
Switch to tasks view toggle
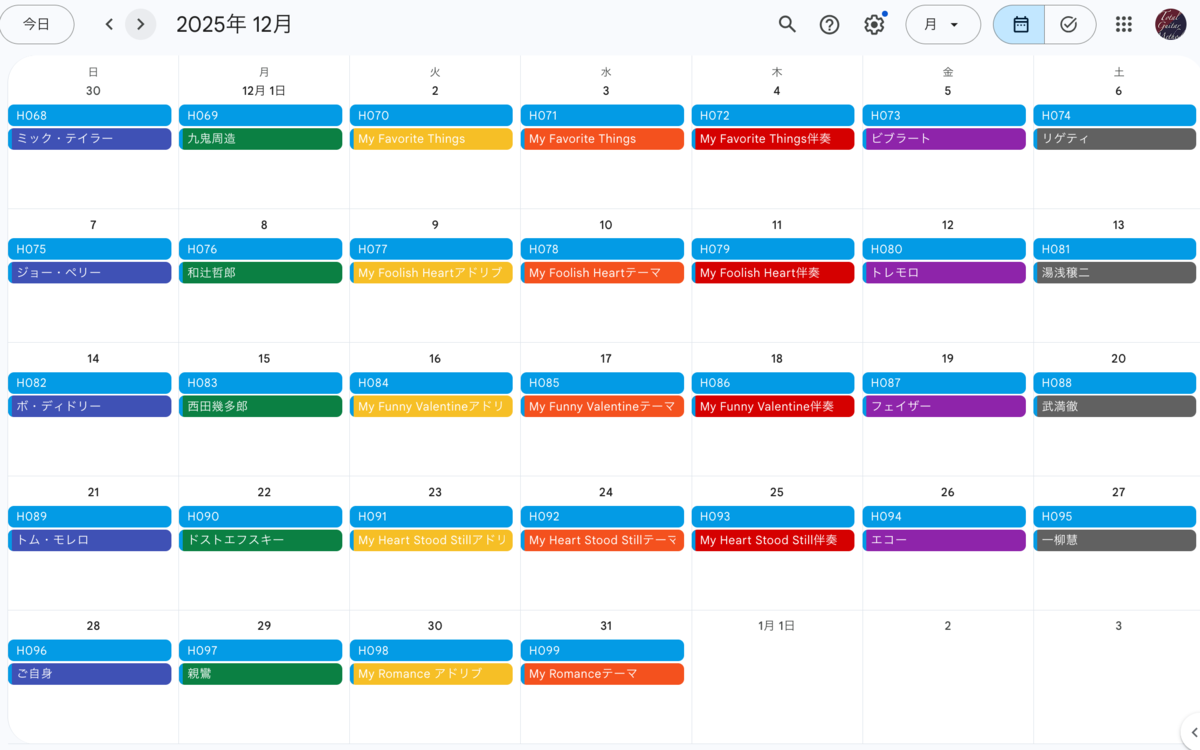click(x=1070, y=25)
